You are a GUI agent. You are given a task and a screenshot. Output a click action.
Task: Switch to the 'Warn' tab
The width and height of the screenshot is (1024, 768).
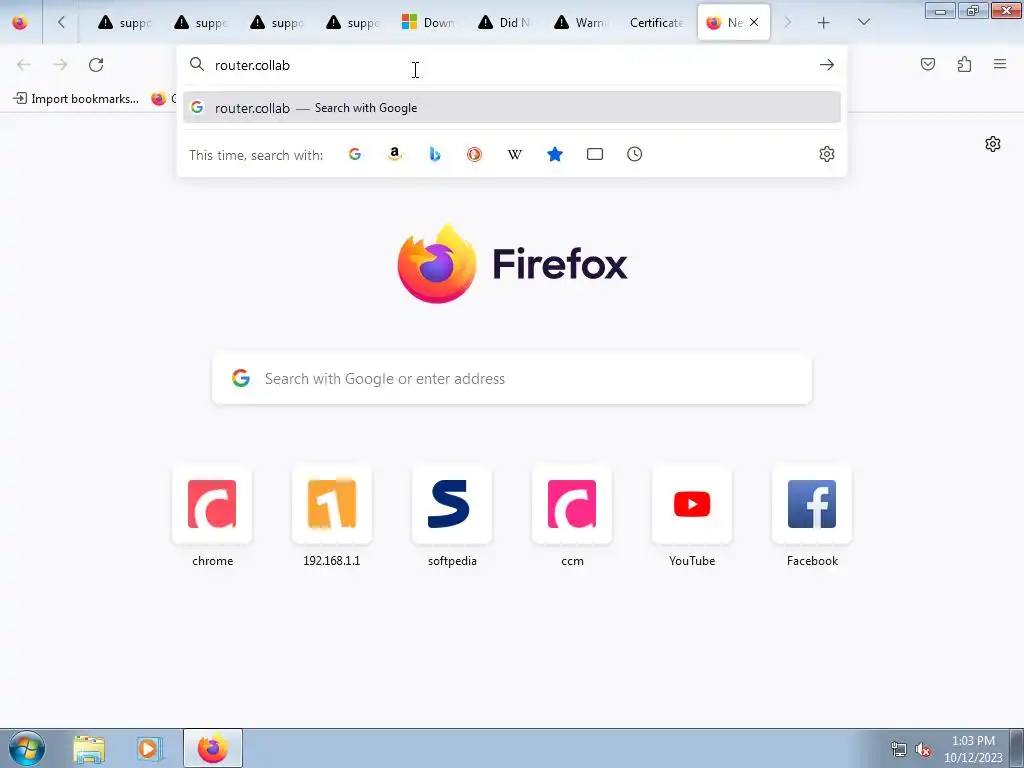coord(581,22)
